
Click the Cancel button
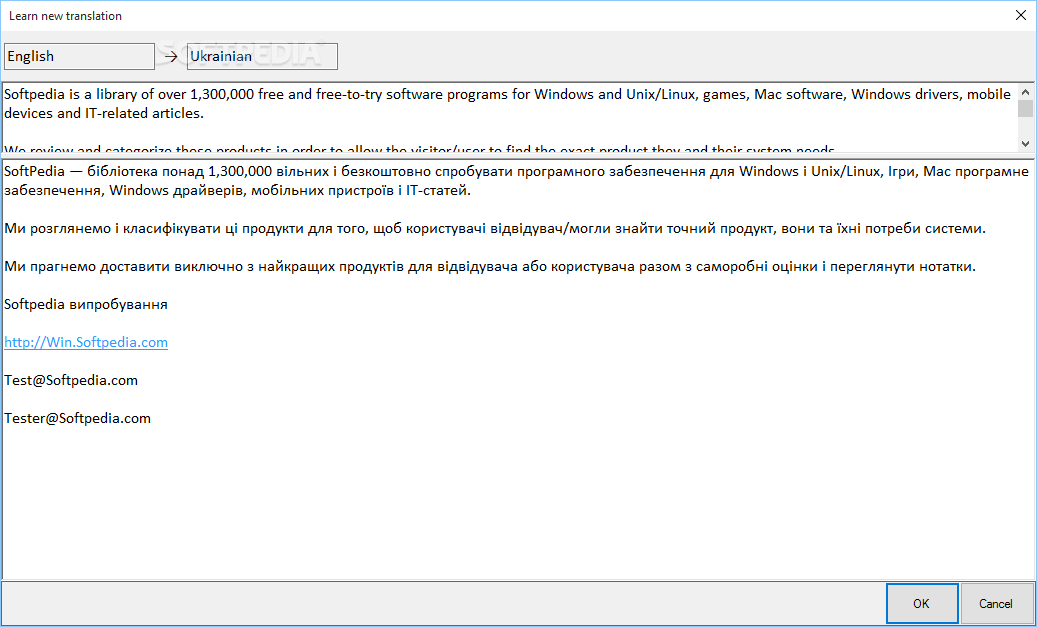(996, 603)
